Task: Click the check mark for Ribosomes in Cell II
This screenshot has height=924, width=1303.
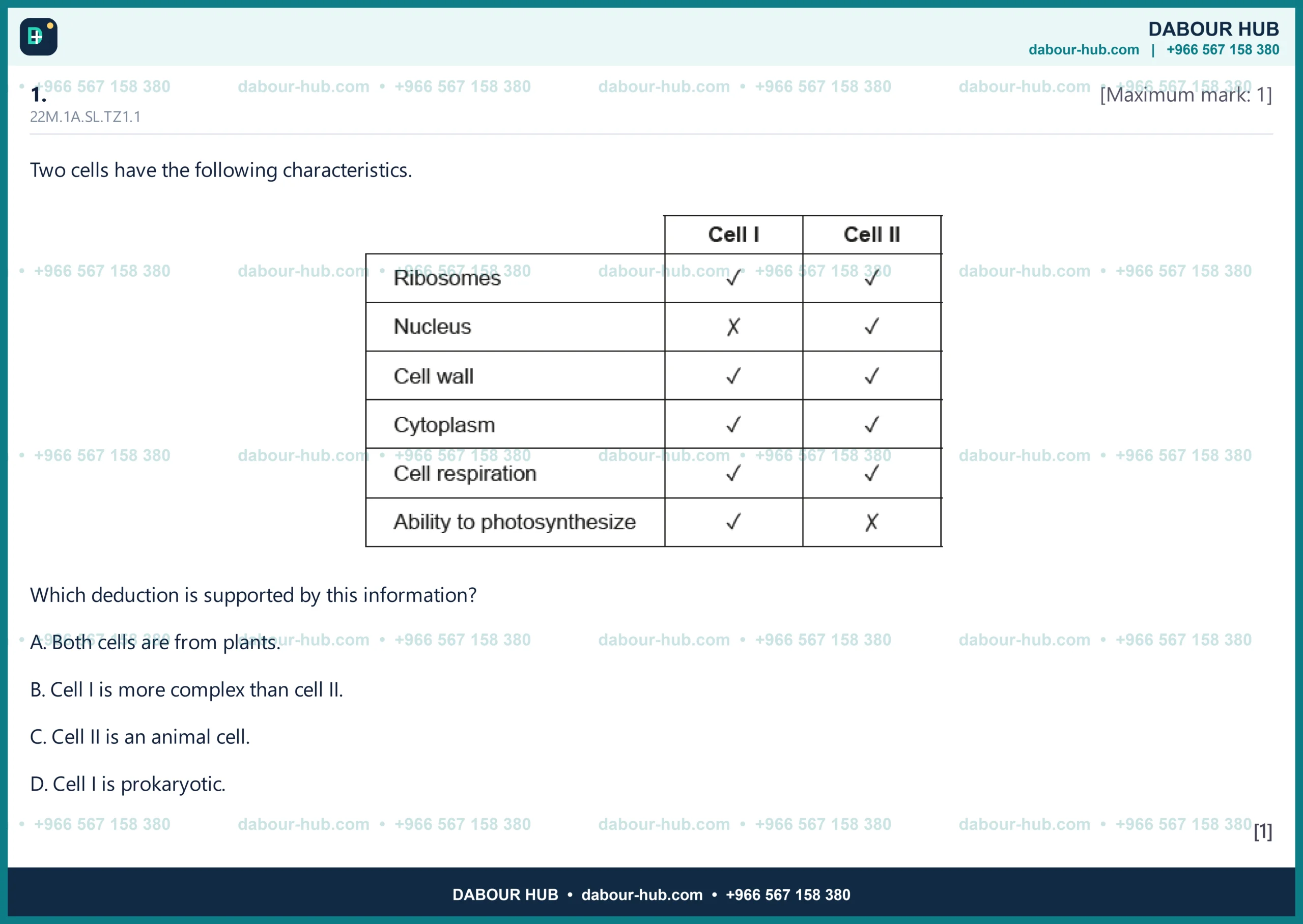Action: tap(872, 277)
